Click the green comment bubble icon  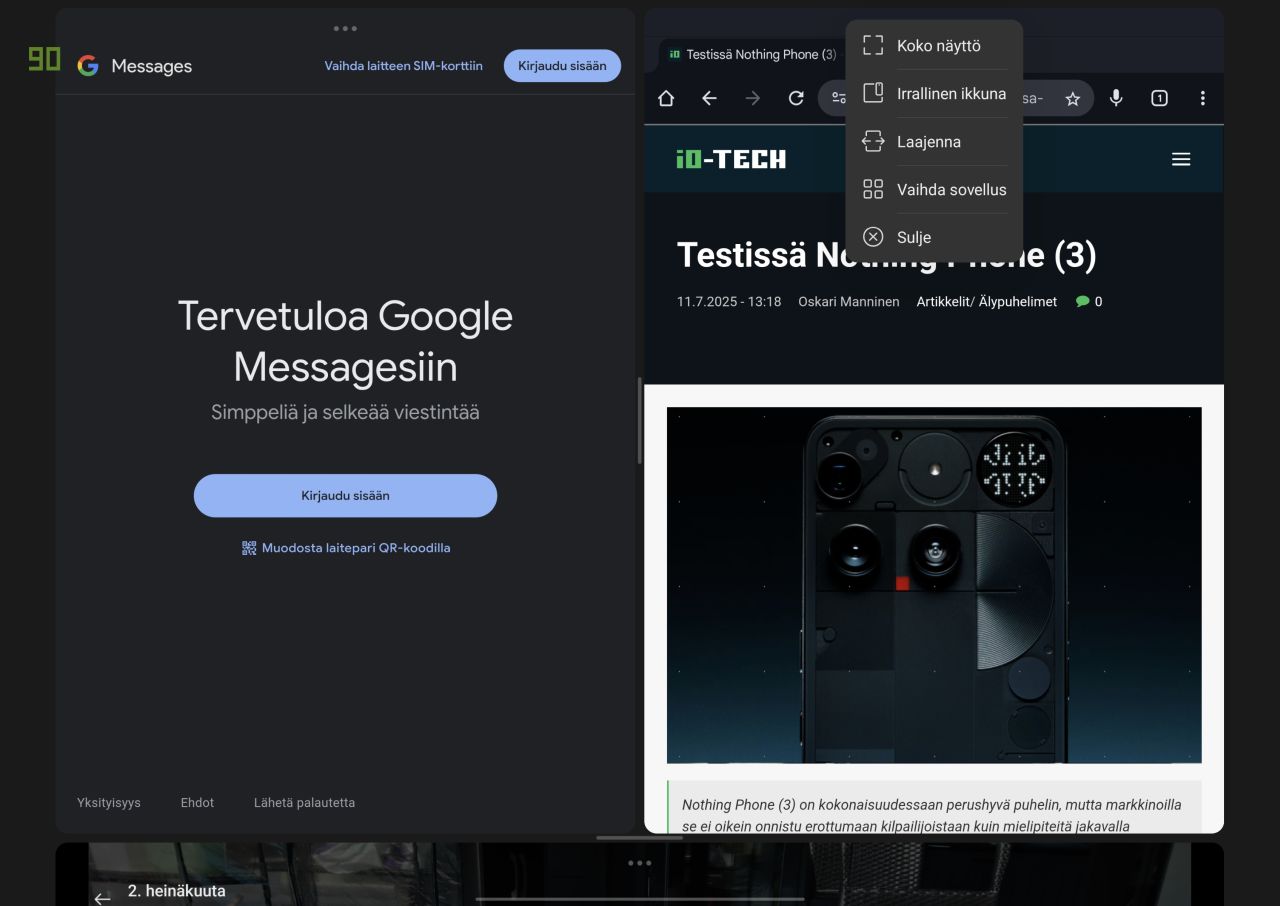(1082, 301)
